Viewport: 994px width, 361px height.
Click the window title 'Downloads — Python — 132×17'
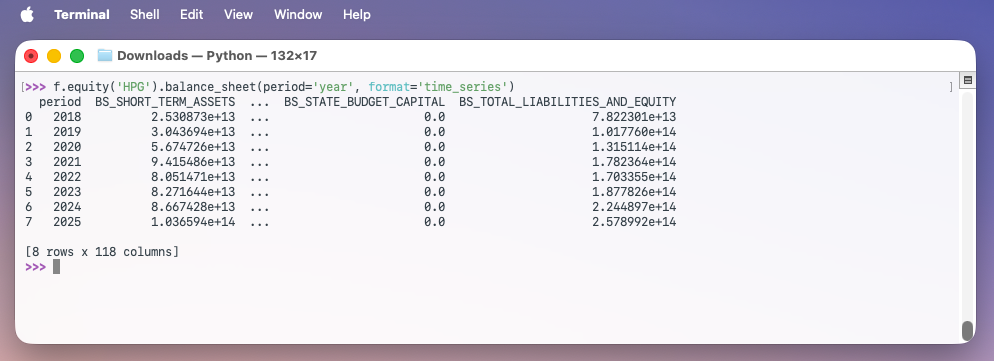tap(217, 56)
